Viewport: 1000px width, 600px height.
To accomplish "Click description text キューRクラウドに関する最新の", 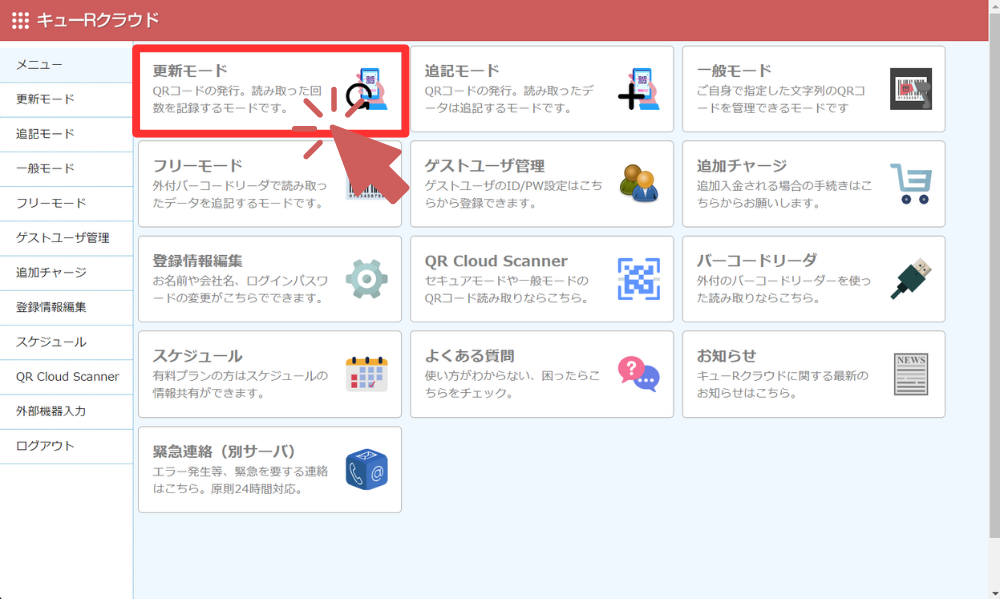I will click(783, 376).
